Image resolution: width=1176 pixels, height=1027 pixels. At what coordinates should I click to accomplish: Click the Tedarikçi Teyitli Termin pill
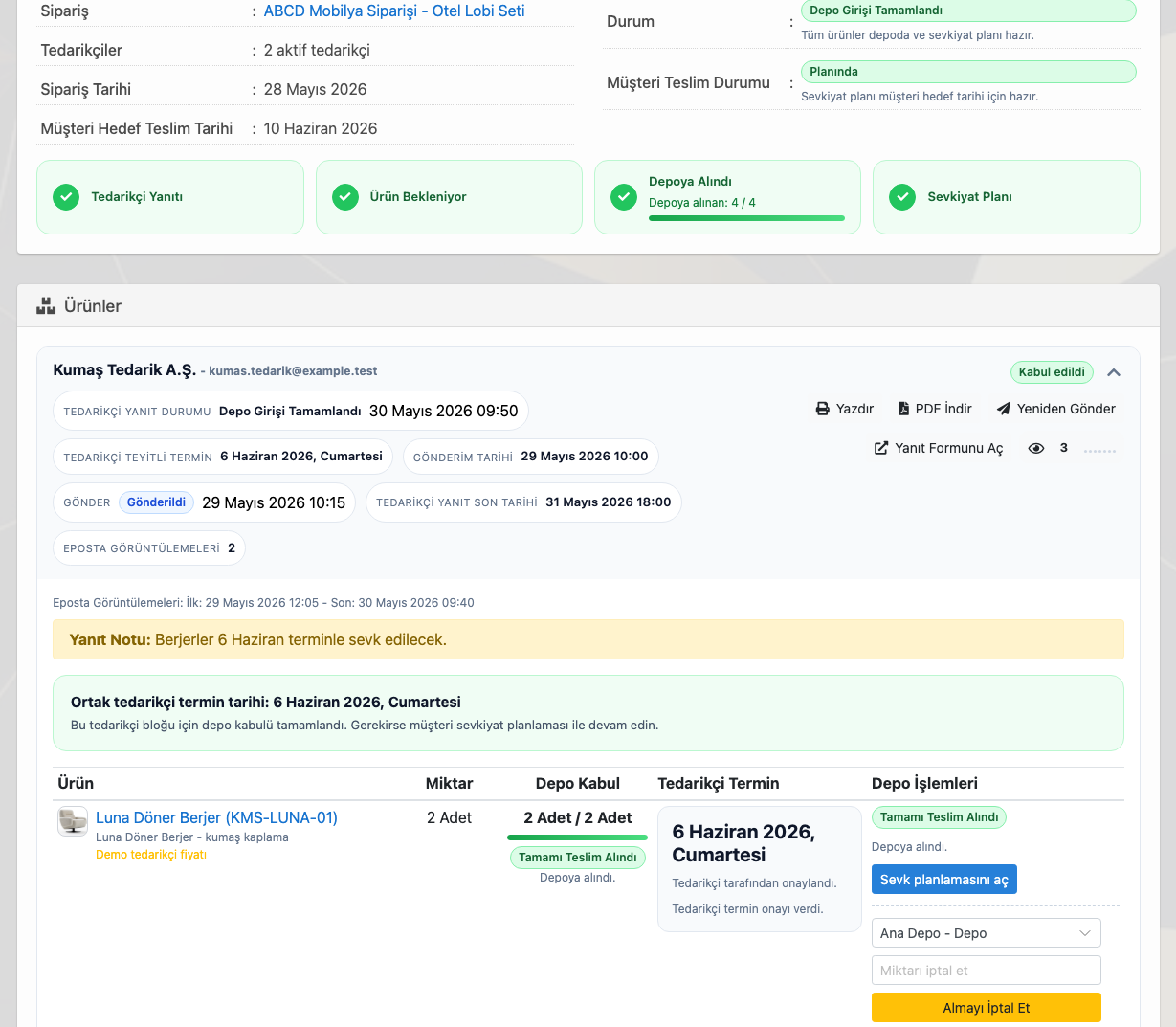click(223, 457)
